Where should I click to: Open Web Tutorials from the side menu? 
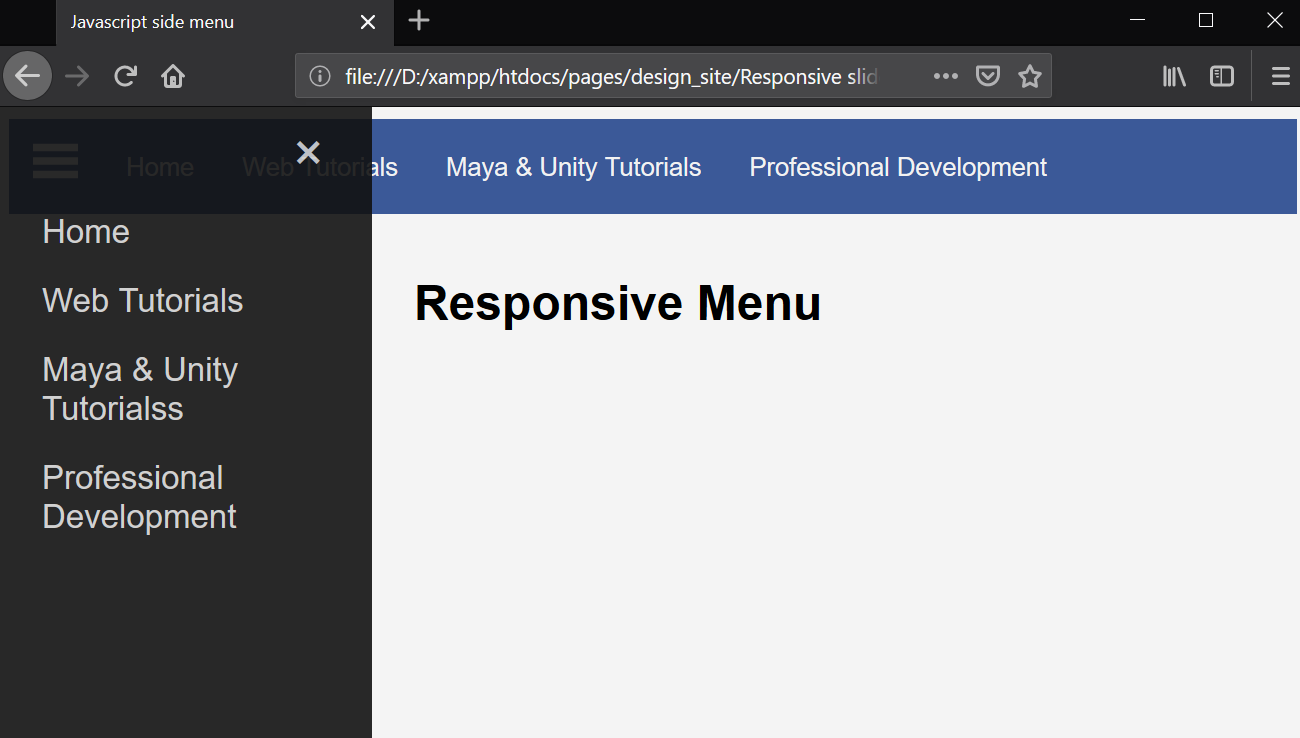click(142, 300)
